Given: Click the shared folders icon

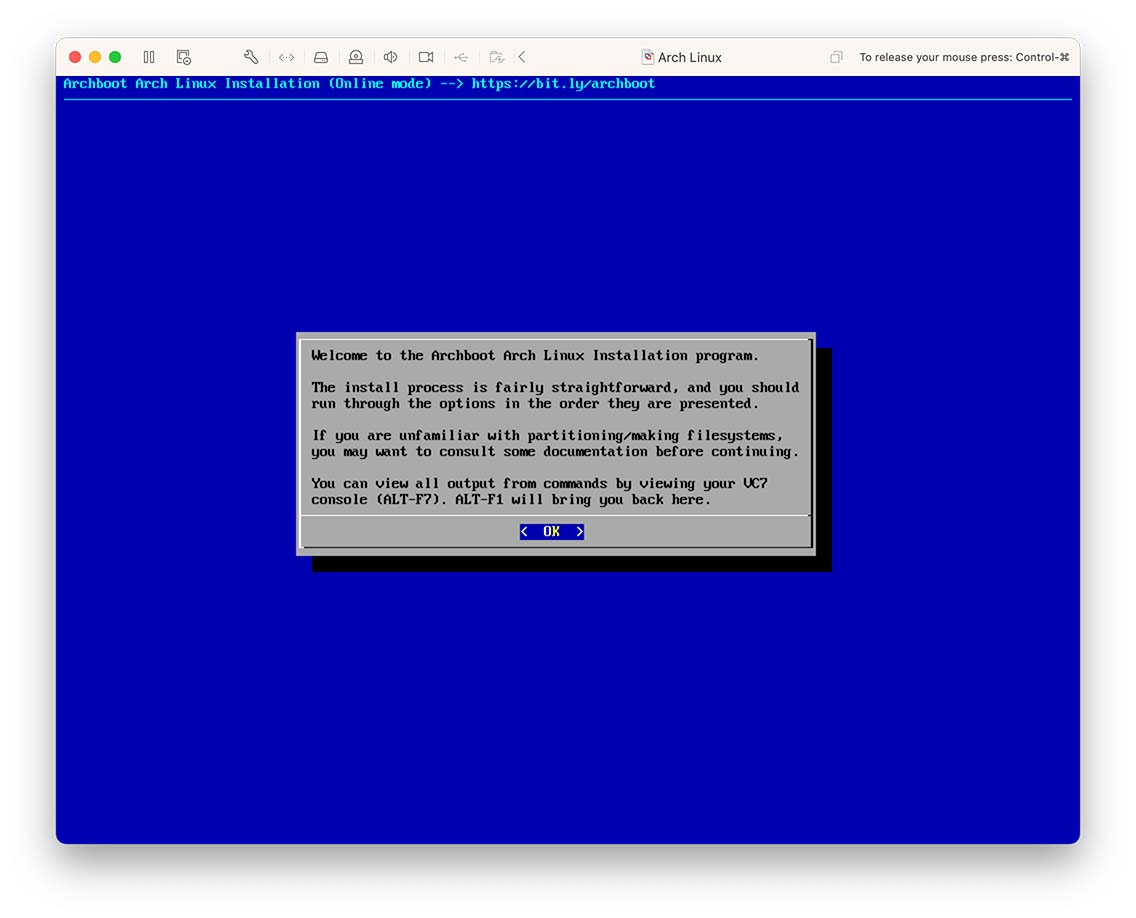Looking at the screenshot, I should pos(496,57).
